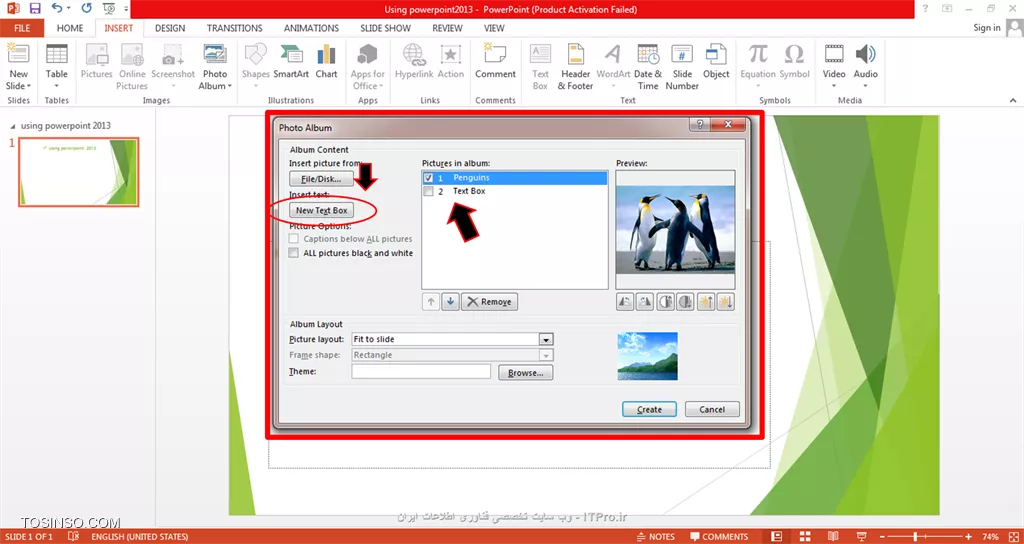Expand the Audio dropdown arrow

(866, 86)
